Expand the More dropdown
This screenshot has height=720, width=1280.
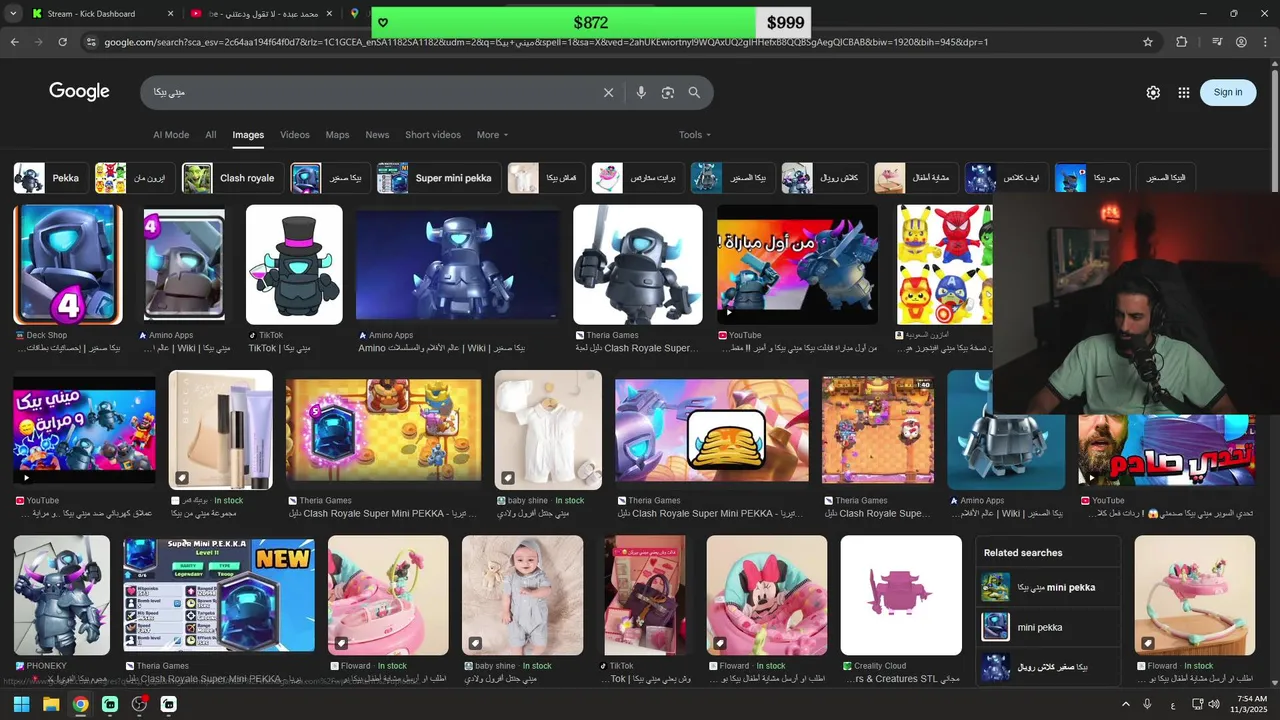(492, 135)
